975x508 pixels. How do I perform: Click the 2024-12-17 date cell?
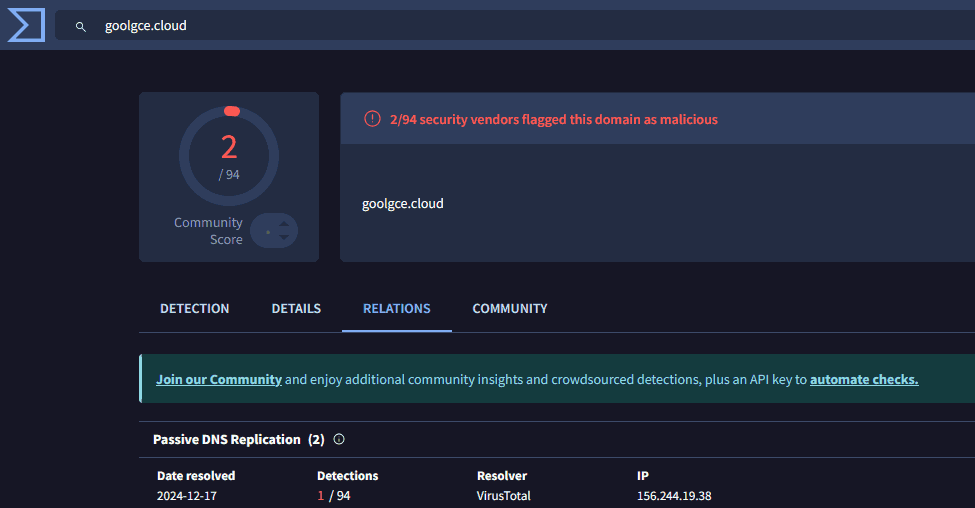click(x=187, y=496)
